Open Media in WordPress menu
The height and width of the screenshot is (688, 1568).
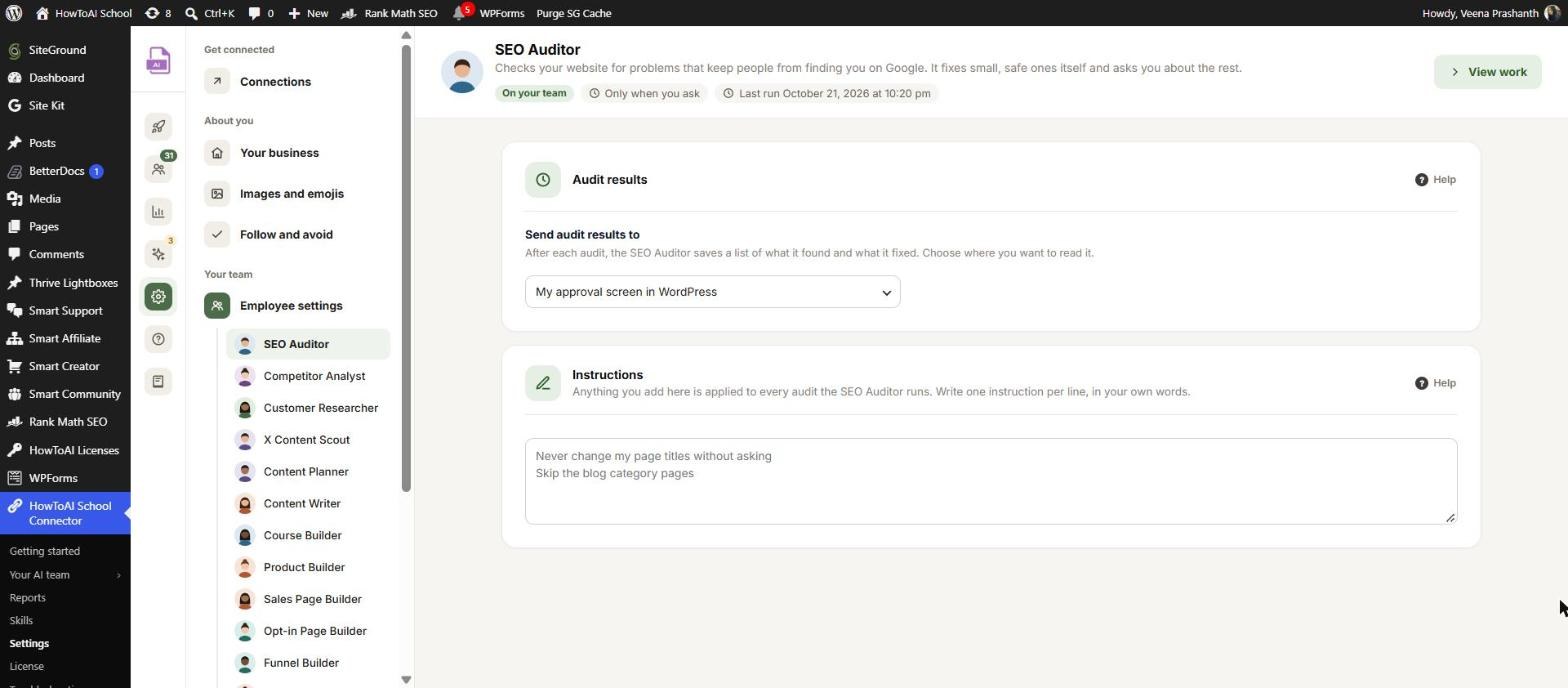[65, 199]
